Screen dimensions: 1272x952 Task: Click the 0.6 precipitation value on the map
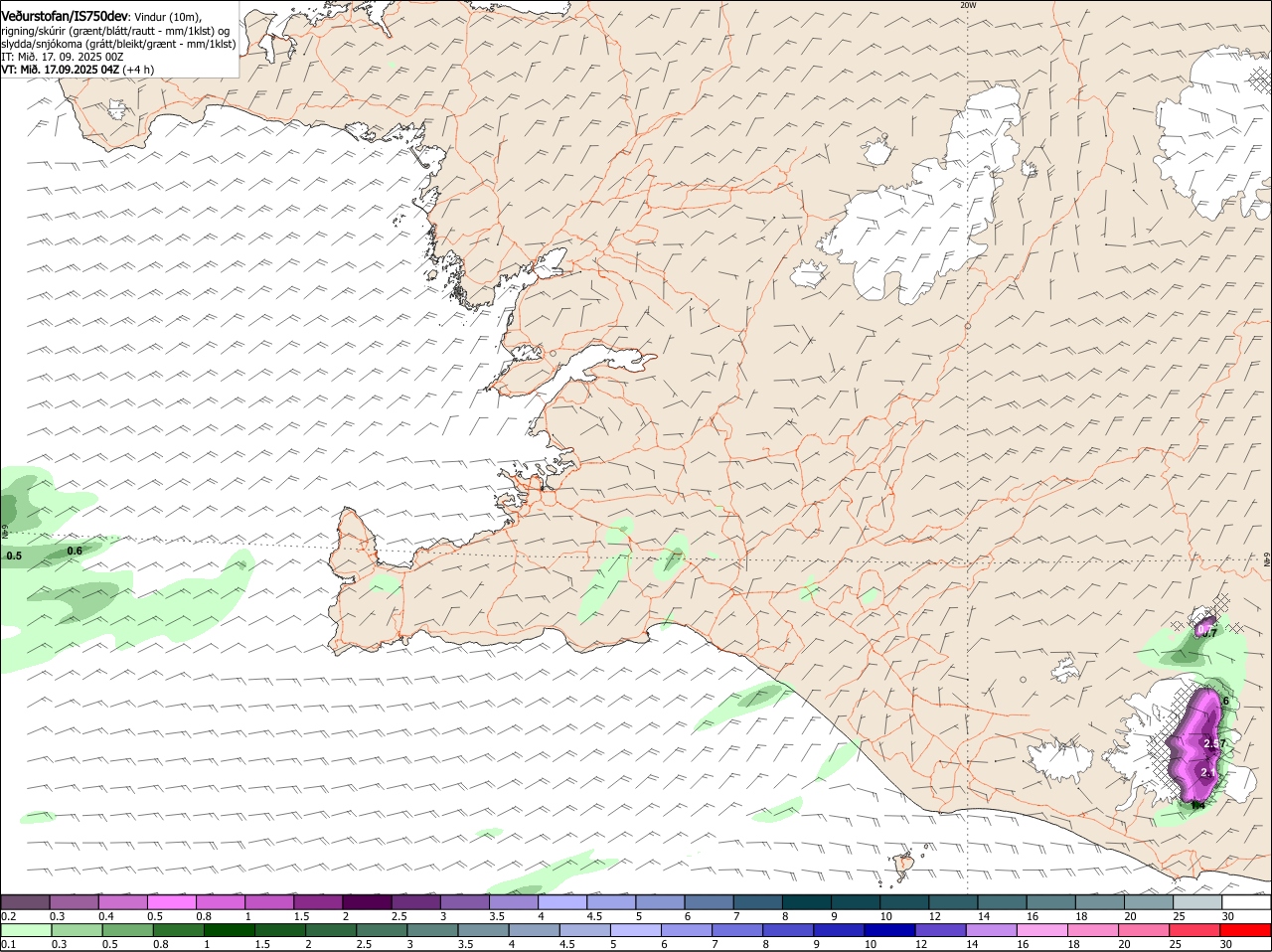tap(75, 551)
